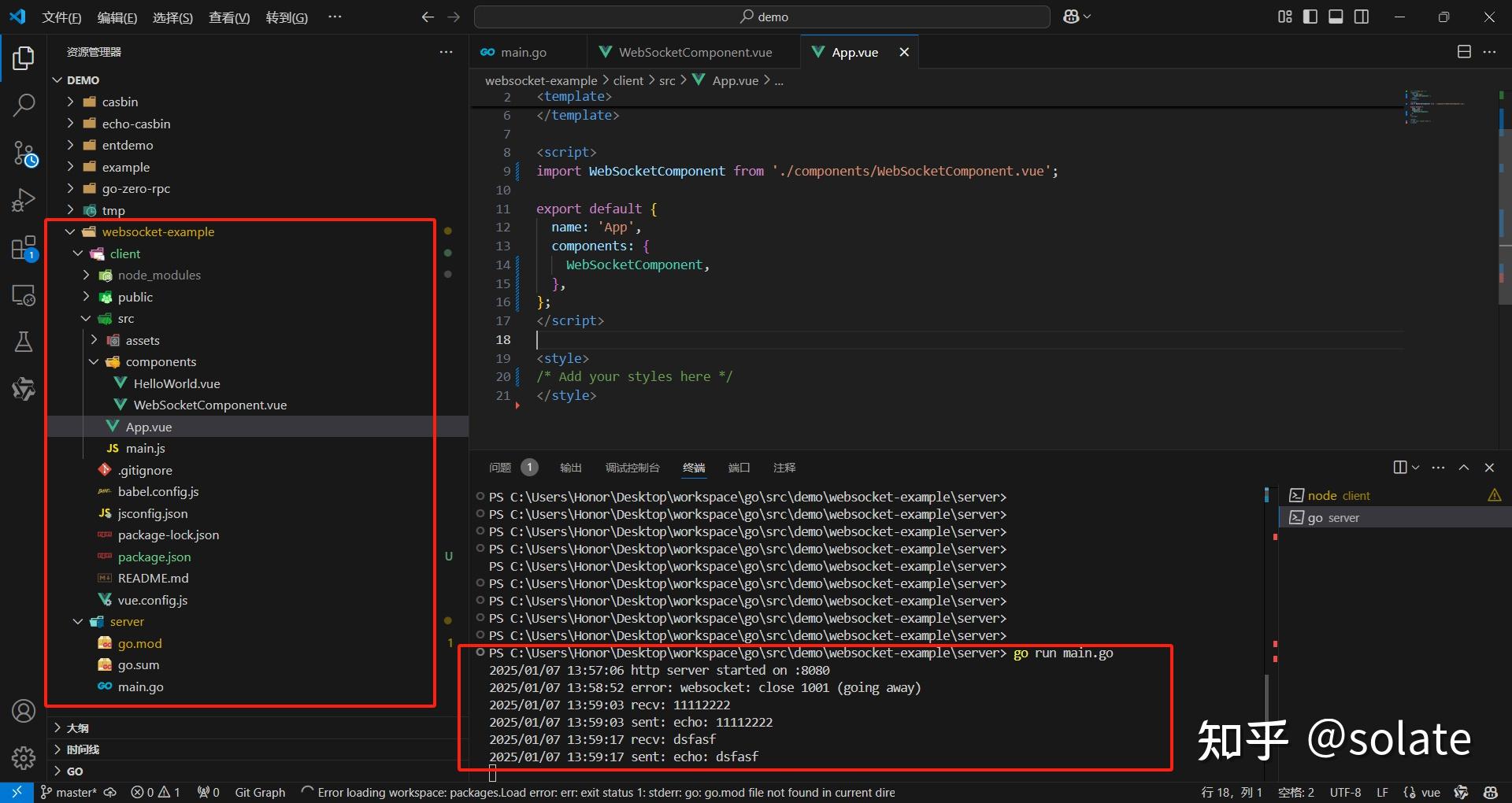Image resolution: width=1512 pixels, height=803 pixels.
Task: Open the Run and Debug view
Action: point(24,199)
